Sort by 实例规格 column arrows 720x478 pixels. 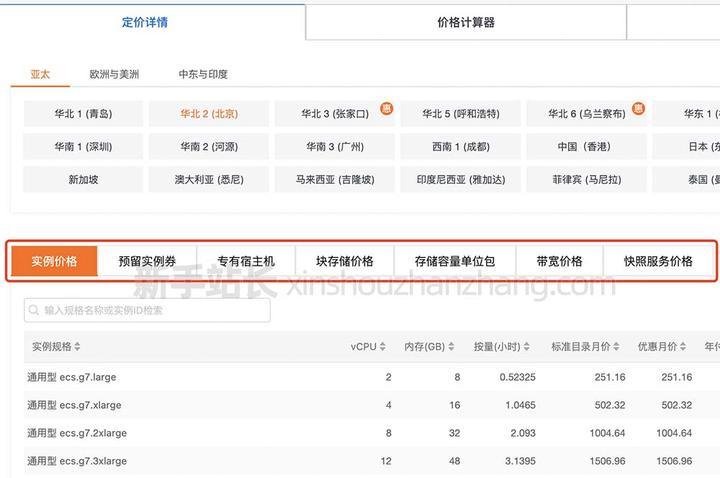tap(77, 347)
